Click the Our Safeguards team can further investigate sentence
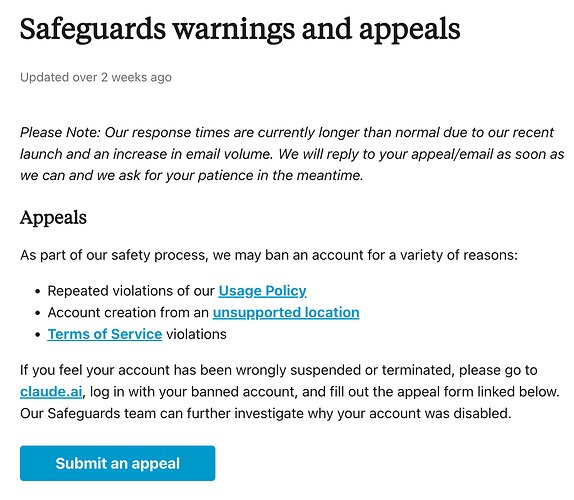 click(266, 413)
